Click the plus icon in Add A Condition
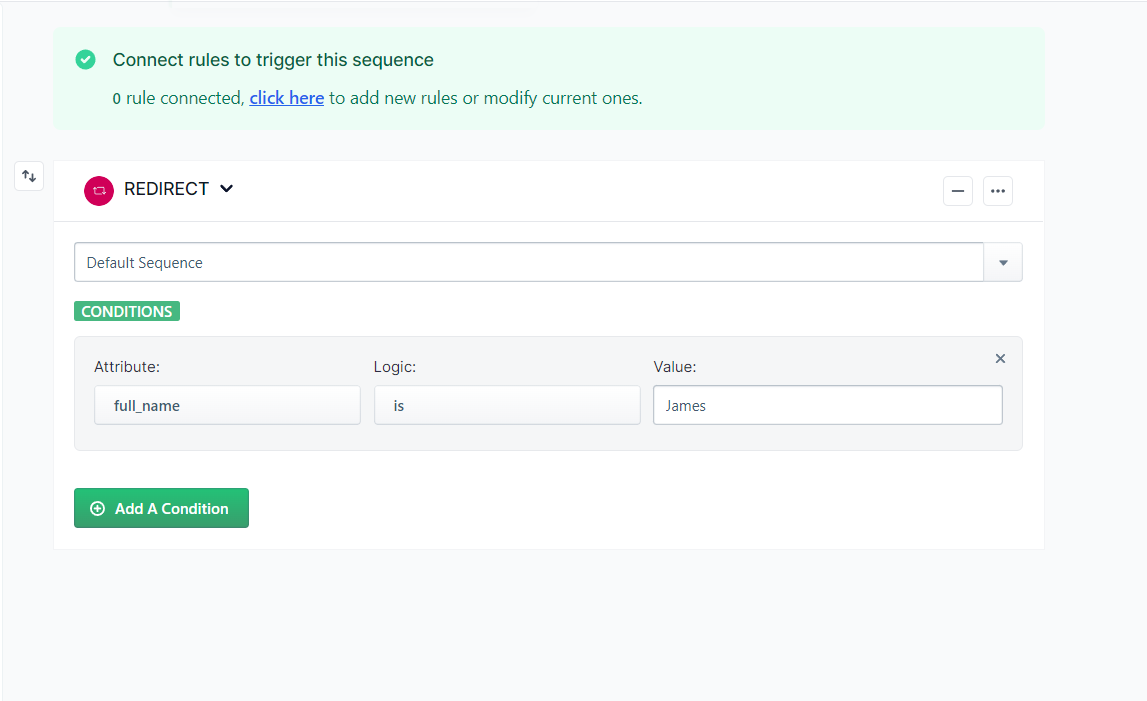This screenshot has height=701, width=1147. (97, 508)
